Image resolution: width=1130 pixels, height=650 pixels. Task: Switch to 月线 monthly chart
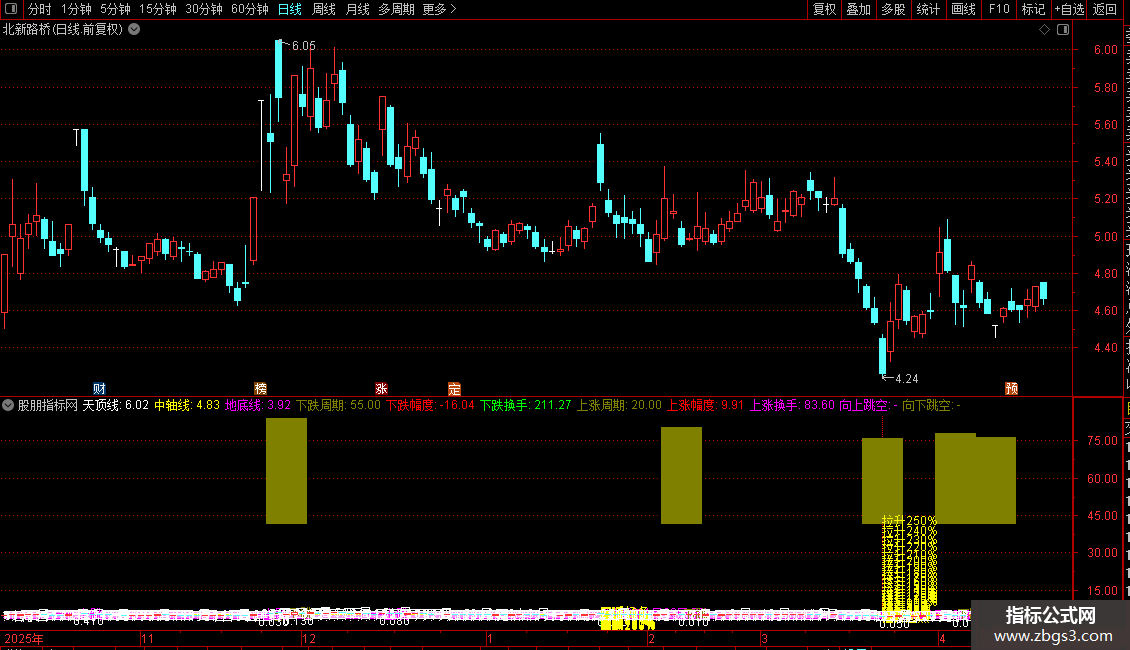pos(357,9)
